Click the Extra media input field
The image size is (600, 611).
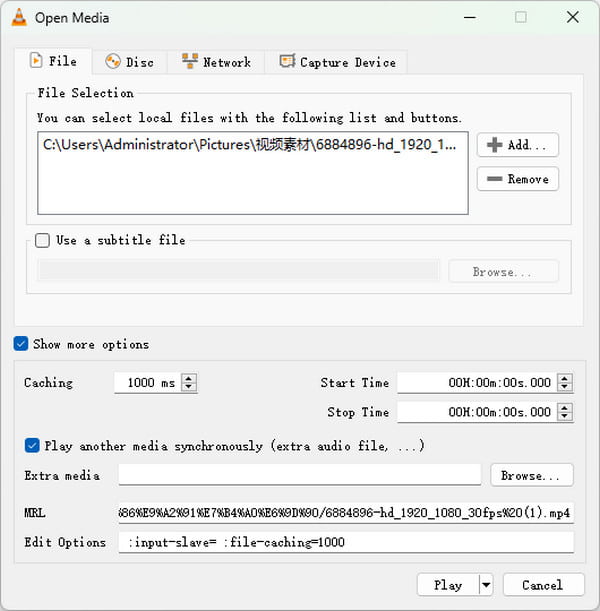pyautogui.click(x=300, y=475)
